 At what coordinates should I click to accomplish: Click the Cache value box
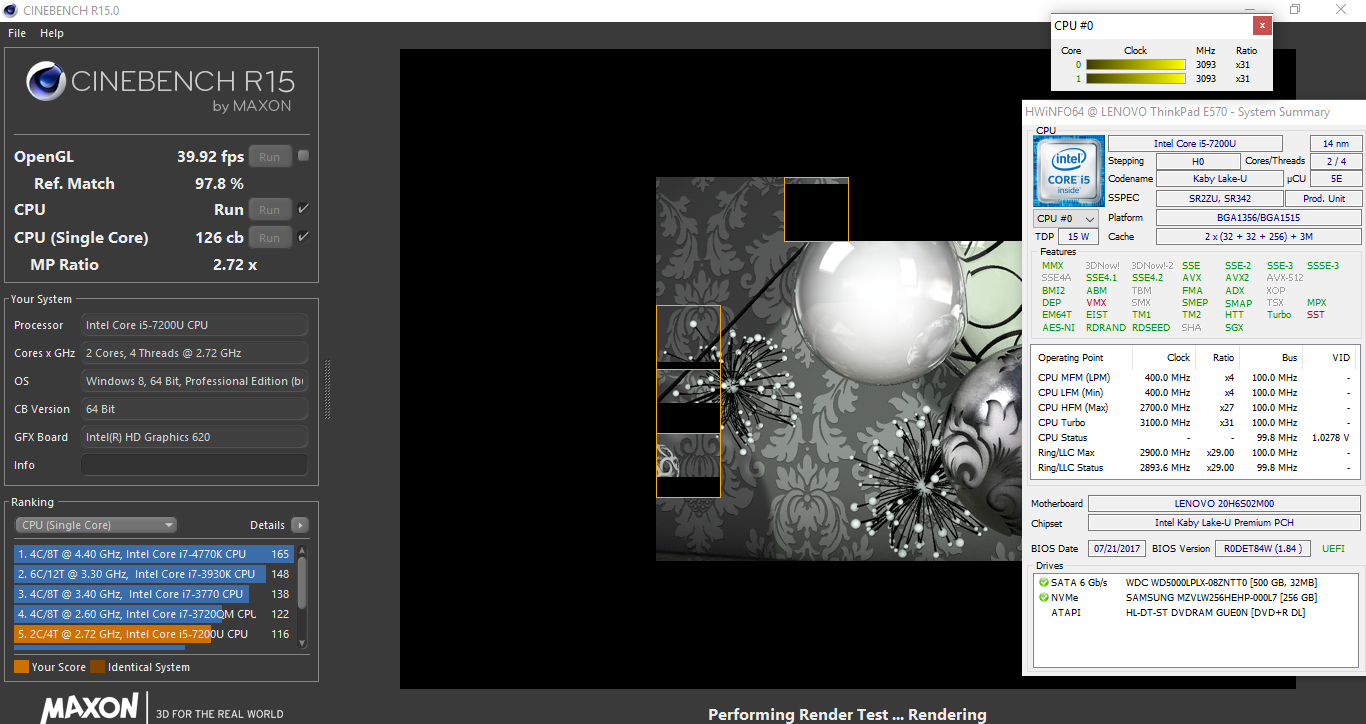(x=1259, y=237)
